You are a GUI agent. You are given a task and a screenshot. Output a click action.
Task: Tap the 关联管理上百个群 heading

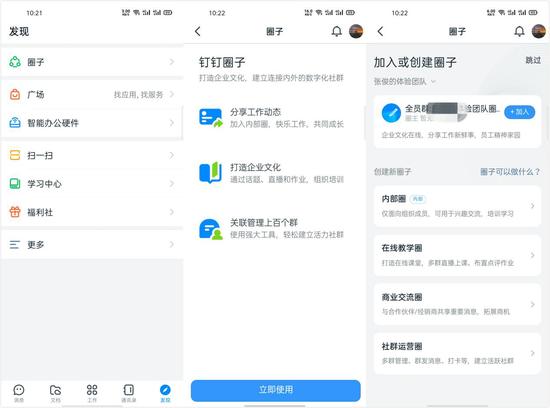click(x=264, y=222)
